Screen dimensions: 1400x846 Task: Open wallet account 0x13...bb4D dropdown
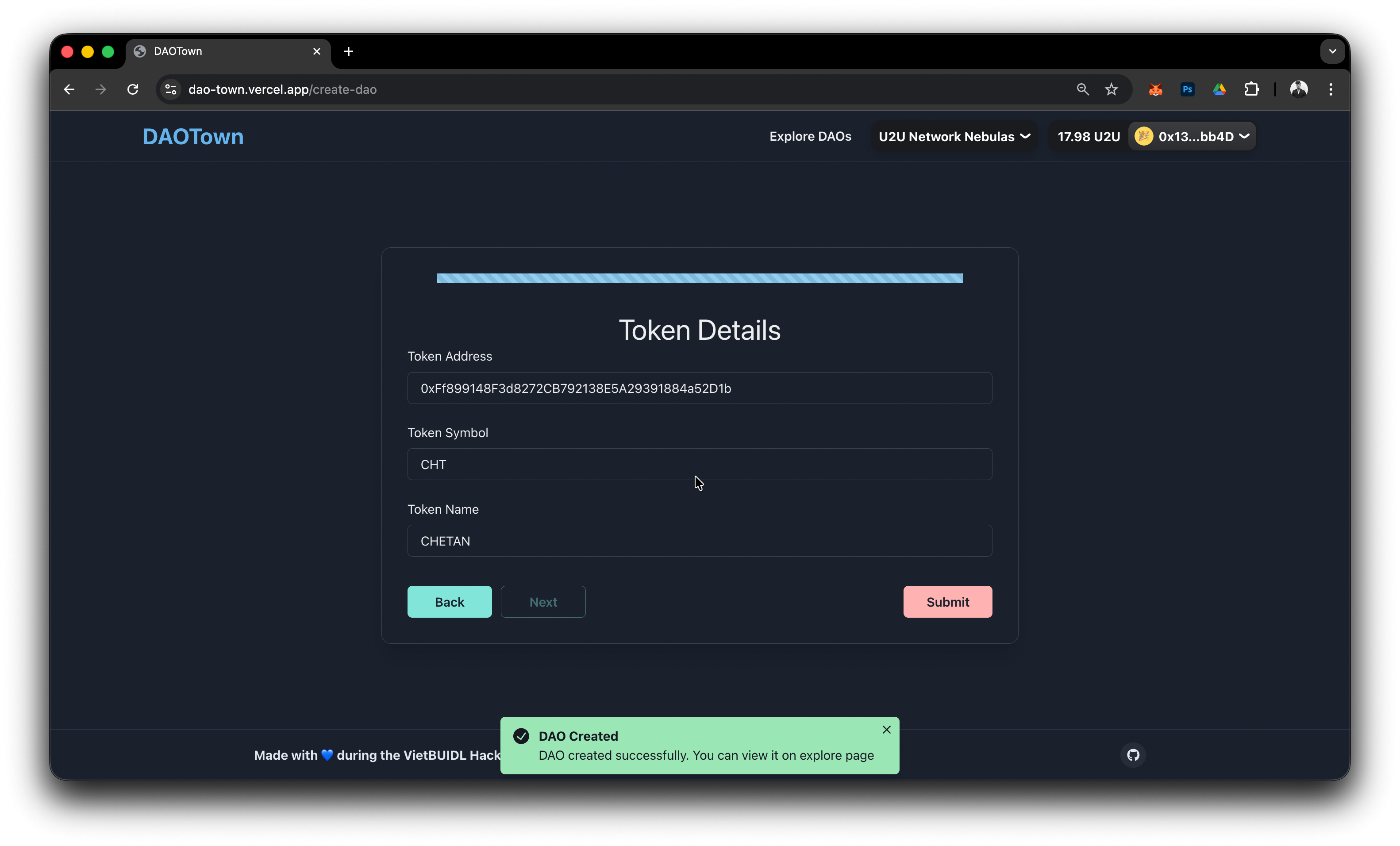click(x=1192, y=136)
